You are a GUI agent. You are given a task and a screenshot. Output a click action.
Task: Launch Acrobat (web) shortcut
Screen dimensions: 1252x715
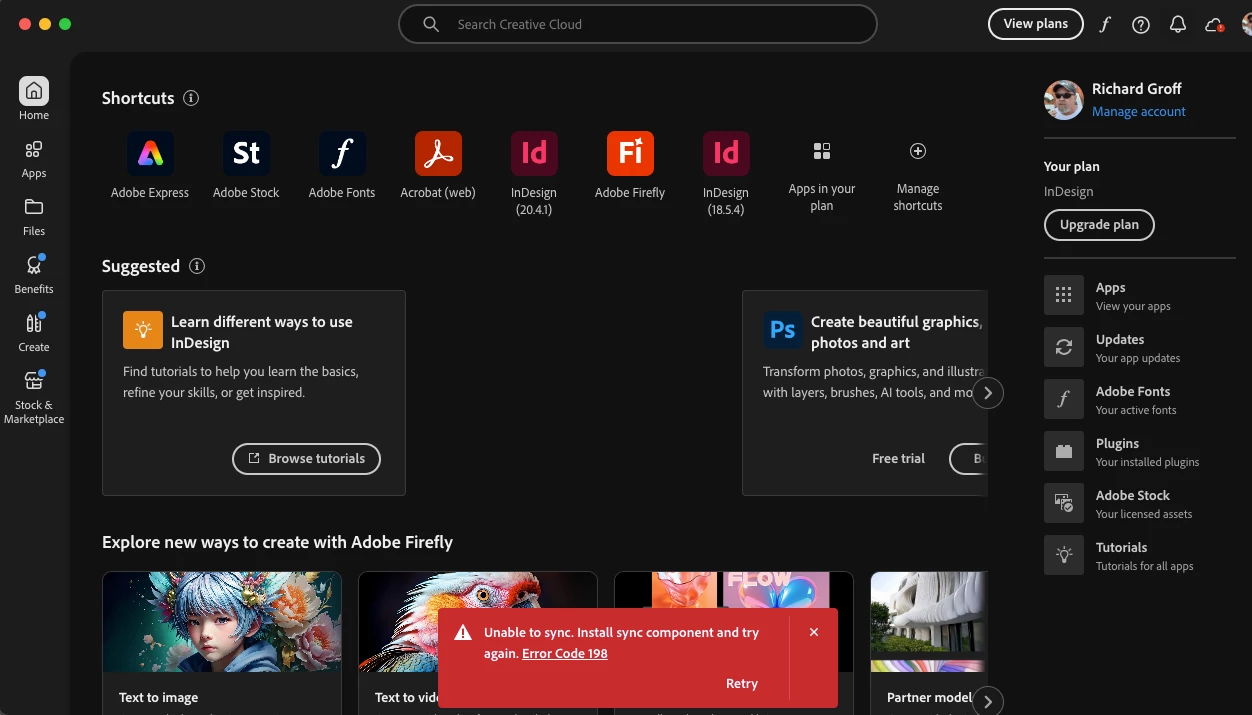point(438,153)
